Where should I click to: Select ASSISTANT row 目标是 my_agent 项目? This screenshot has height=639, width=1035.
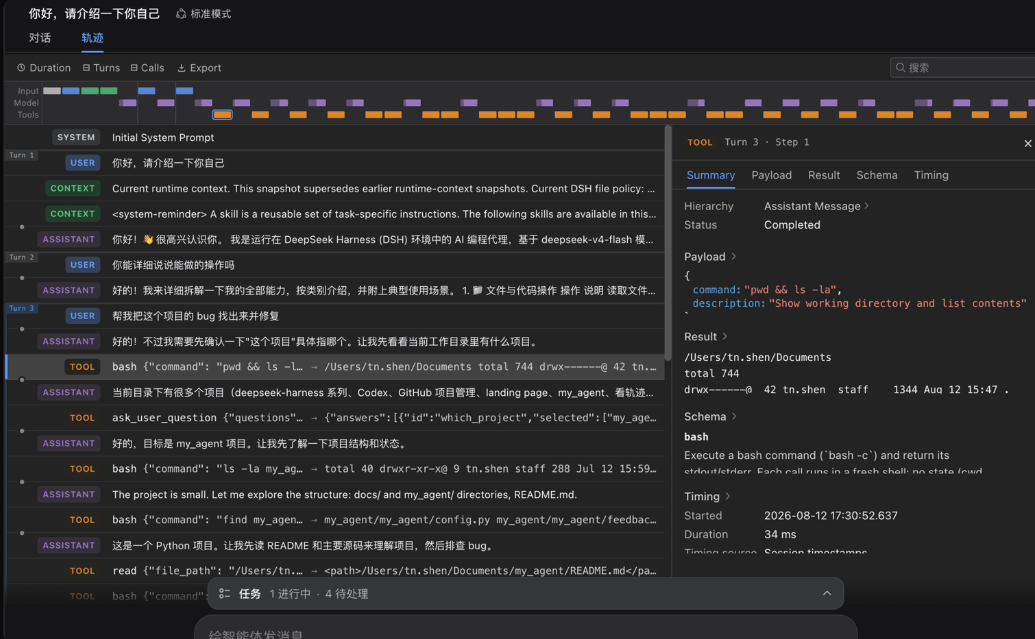coord(335,444)
